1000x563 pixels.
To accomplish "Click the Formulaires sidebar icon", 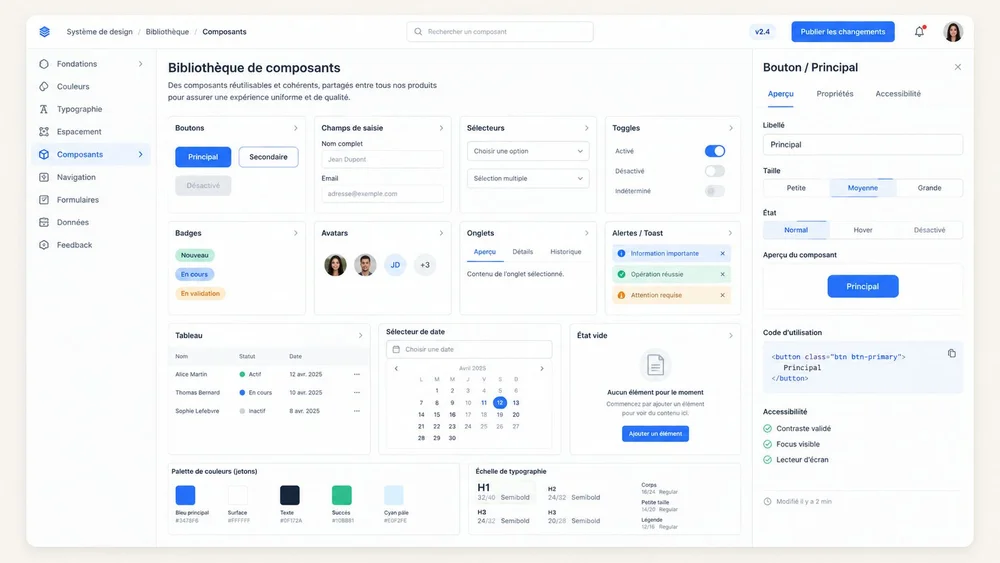I will pos(43,200).
